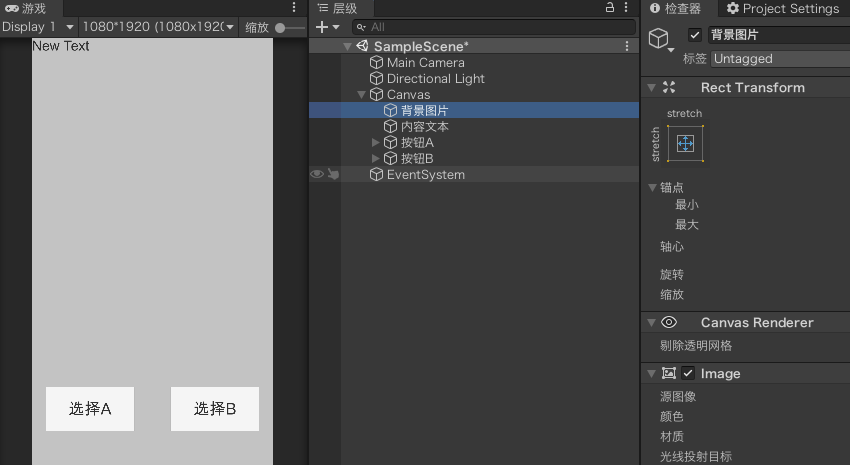The width and height of the screenshot is (850, 465).
Task: Open the Hierarchy panel three-dot menu
Action: point(626,7)
